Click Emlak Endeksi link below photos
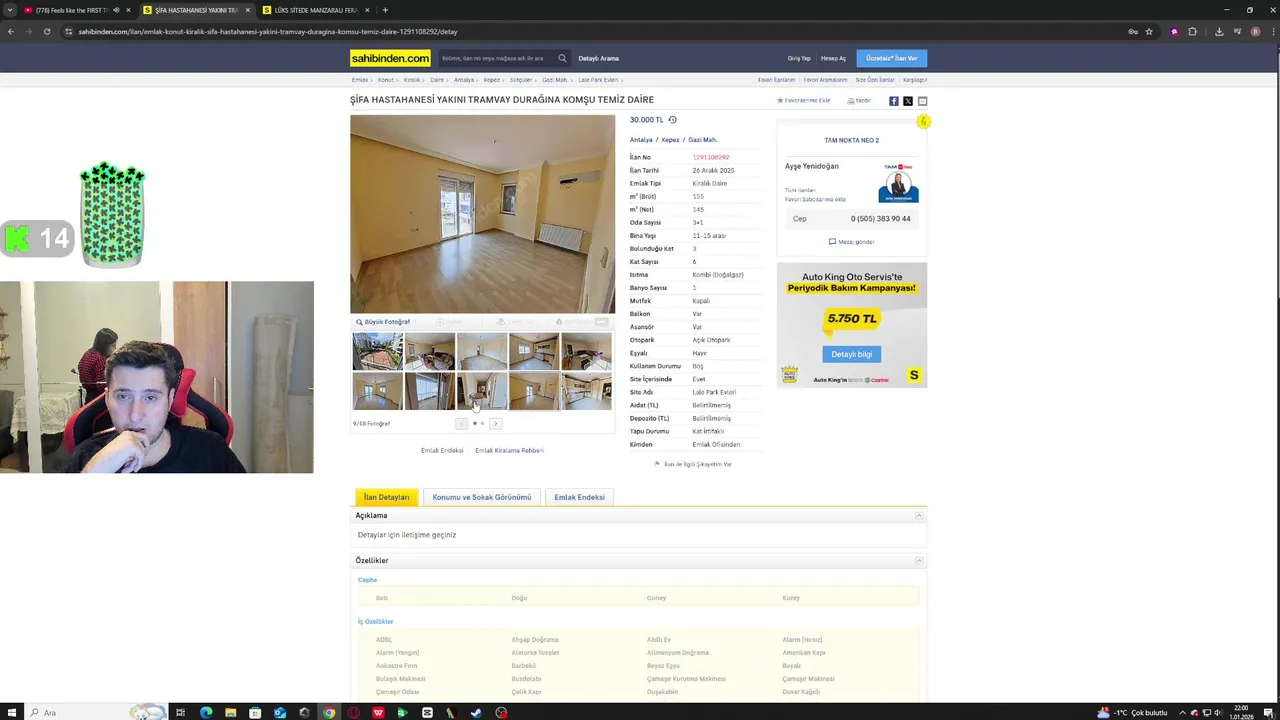Screen dimensions: 1280x720 pos(442,451)
